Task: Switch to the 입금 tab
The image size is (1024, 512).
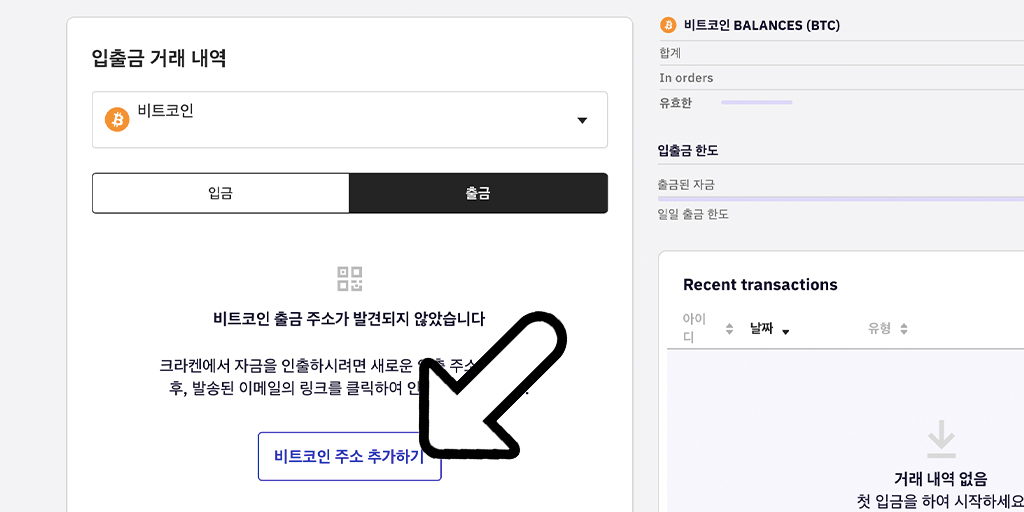Action: click(221, 193)
